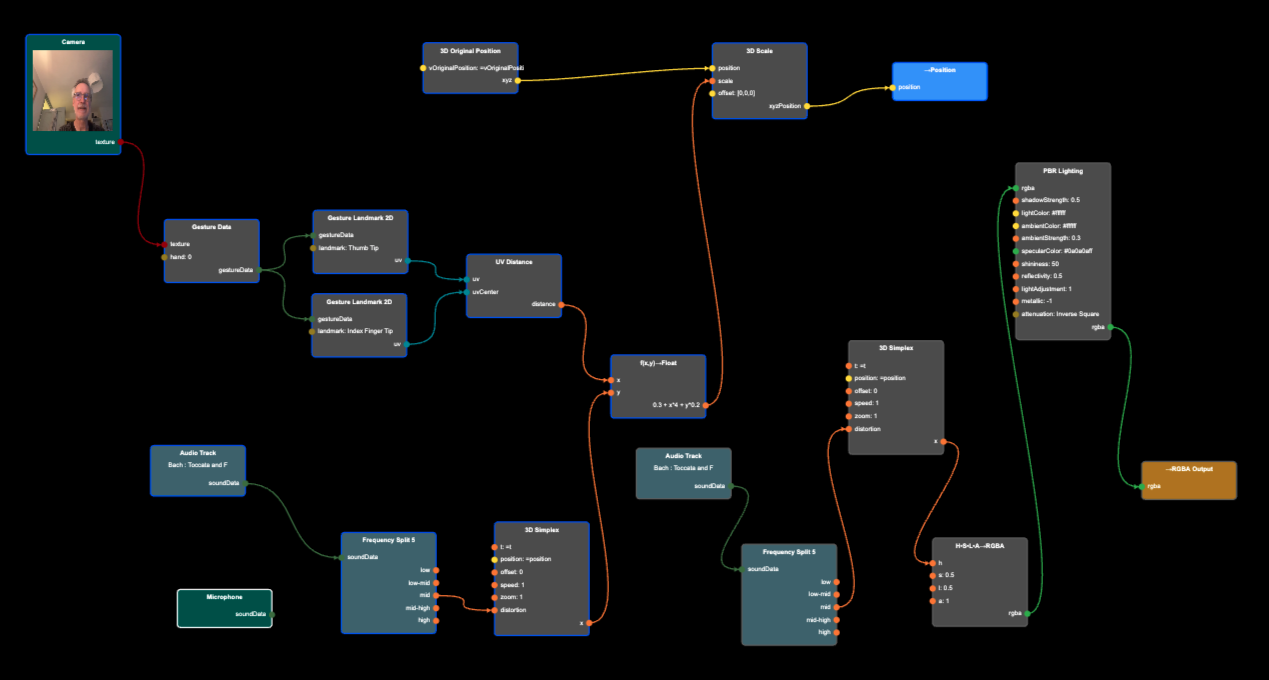Click the 'low' port on Frequency Split 5 near Microphone

click(x=437, y=570)
